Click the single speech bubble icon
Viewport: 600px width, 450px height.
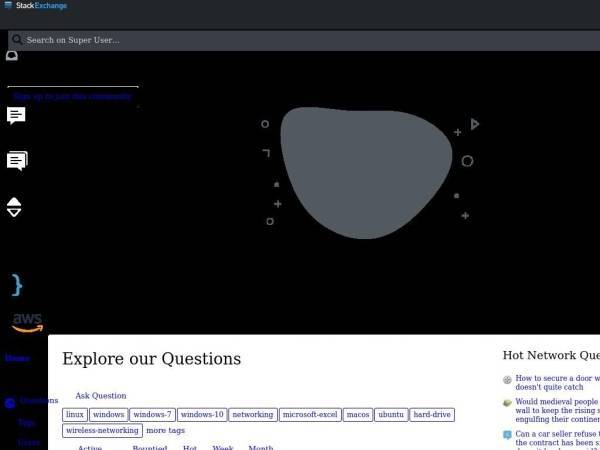[x=16, y=116]
